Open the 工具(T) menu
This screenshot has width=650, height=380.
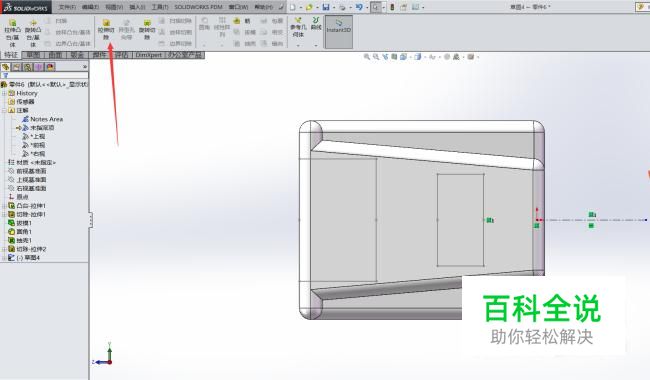coord(160,7)
